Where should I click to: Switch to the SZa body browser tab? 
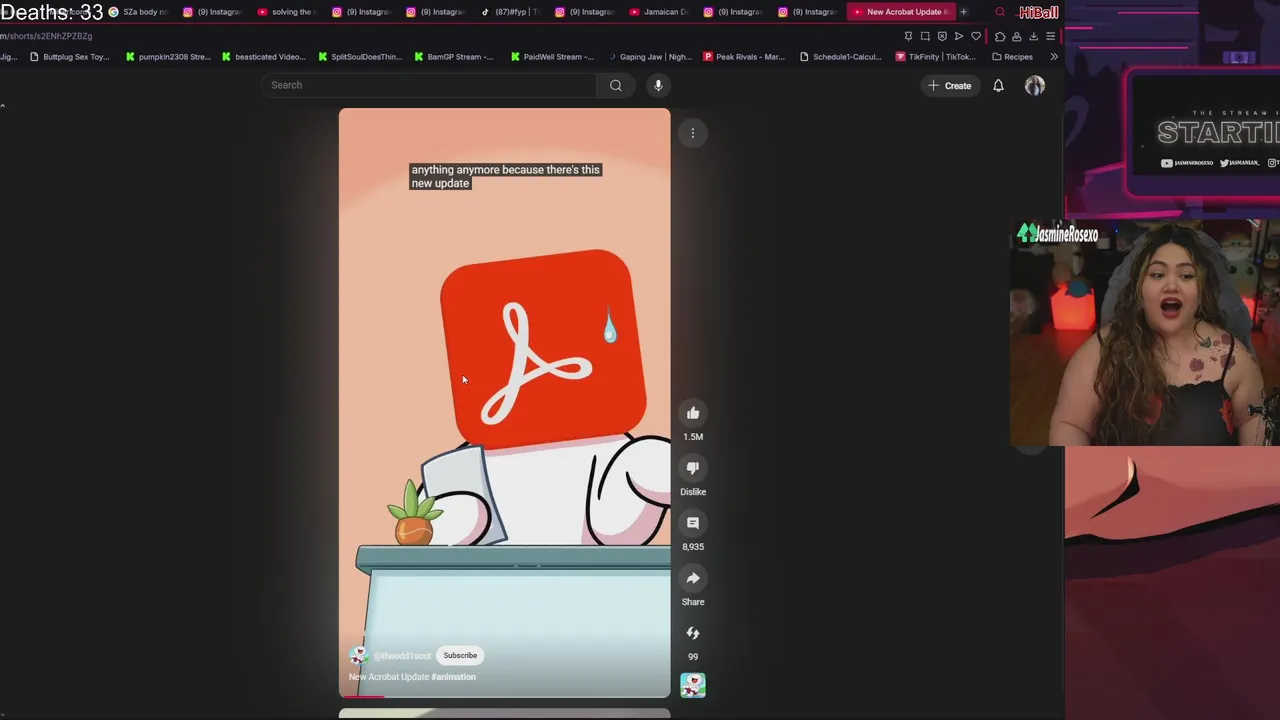[x=139, y=12]
